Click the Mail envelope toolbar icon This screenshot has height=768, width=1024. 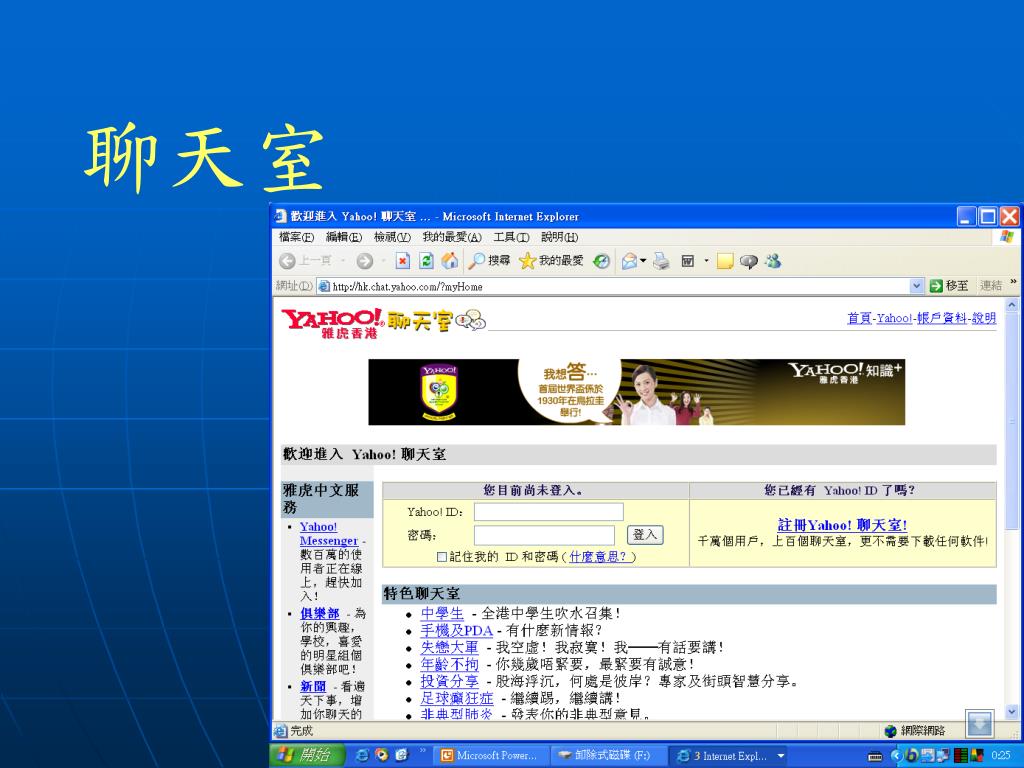pyautogui.click(x=630, y=261)
